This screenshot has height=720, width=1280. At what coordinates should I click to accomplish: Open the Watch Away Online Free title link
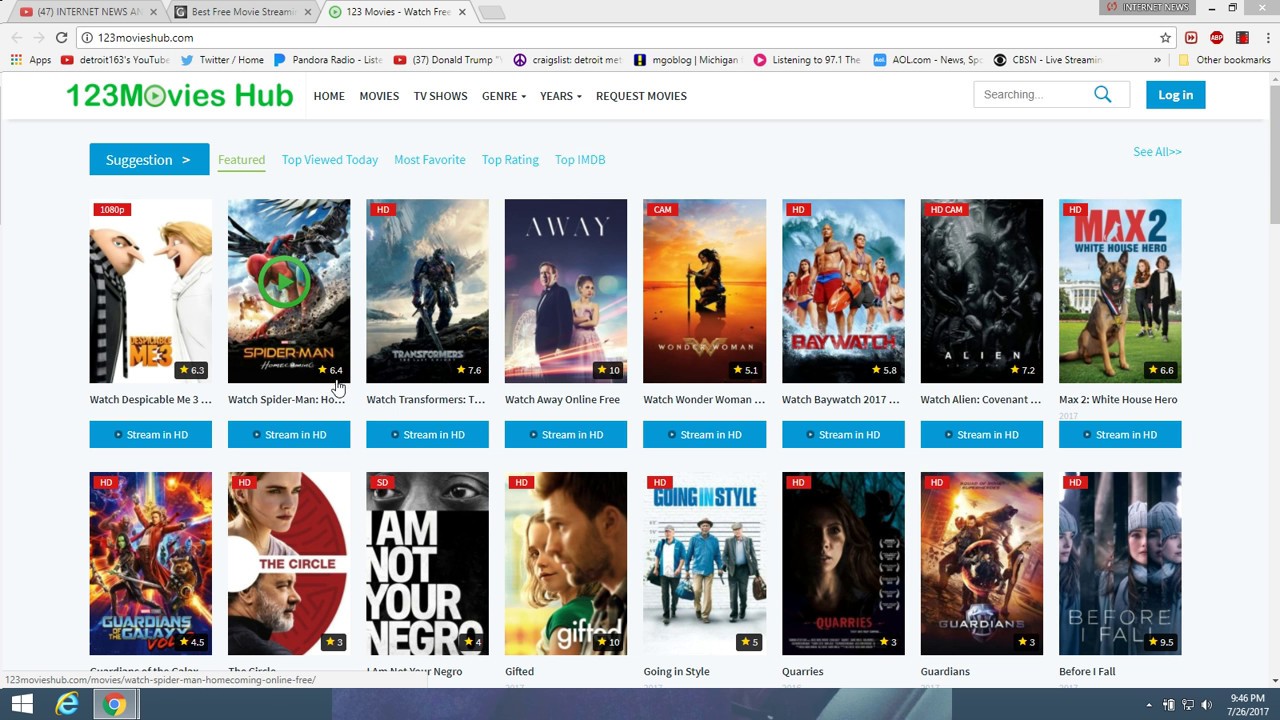click(x=562, y=400)
